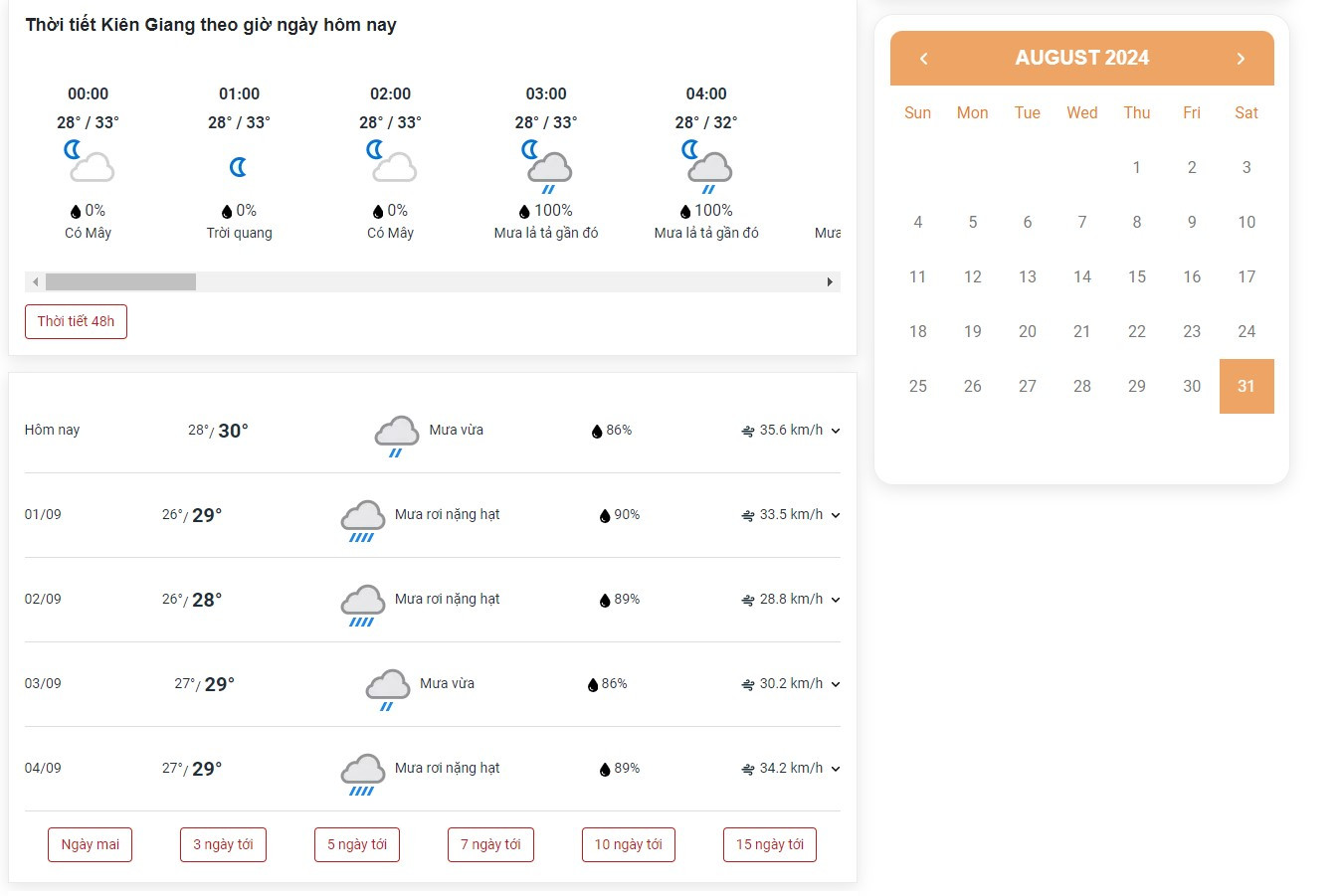
Task: Click the 28° / 32° temperature under 04:00
Action: (x=706, y=122)
